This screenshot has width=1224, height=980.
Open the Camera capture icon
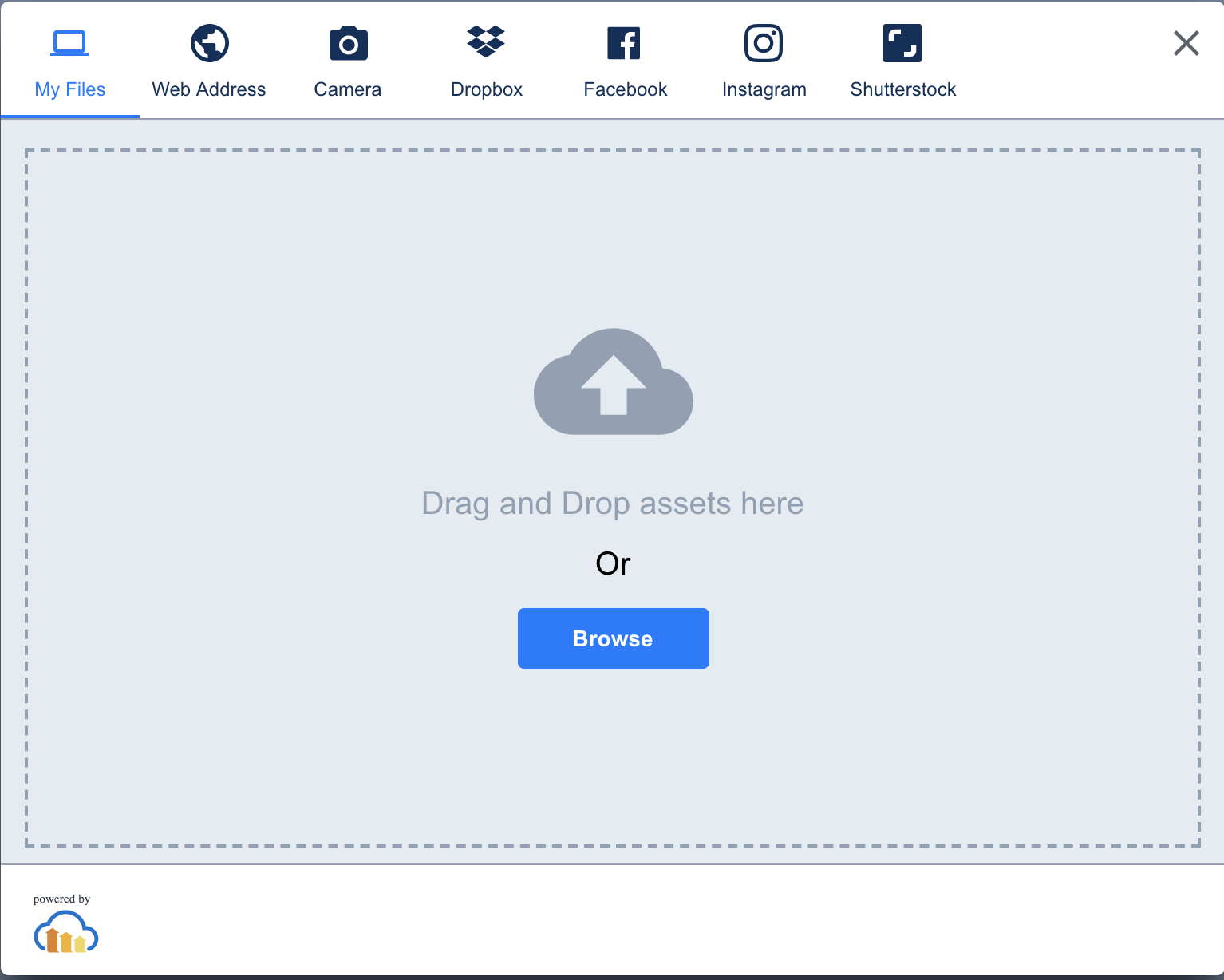(x=347, y=42)
